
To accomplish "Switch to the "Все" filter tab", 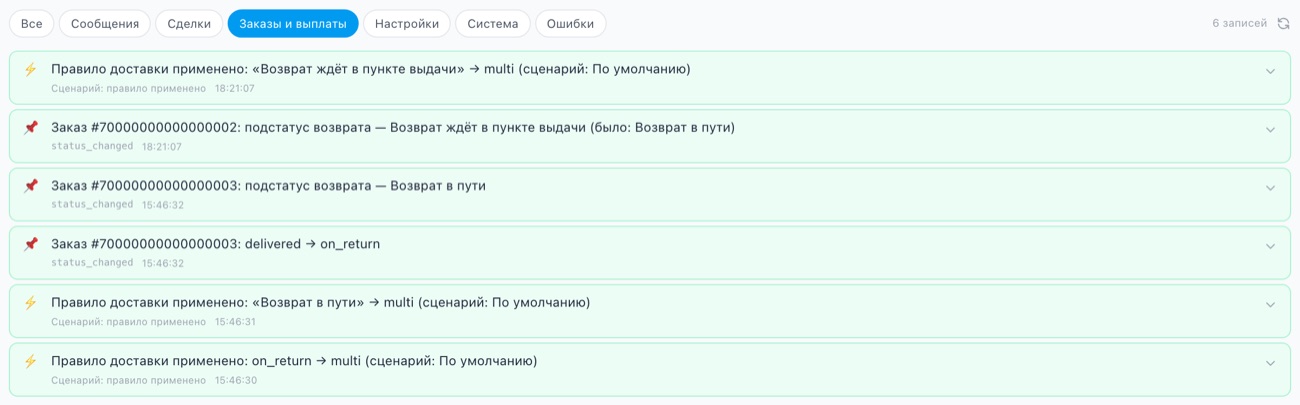I will pos(32,23).
